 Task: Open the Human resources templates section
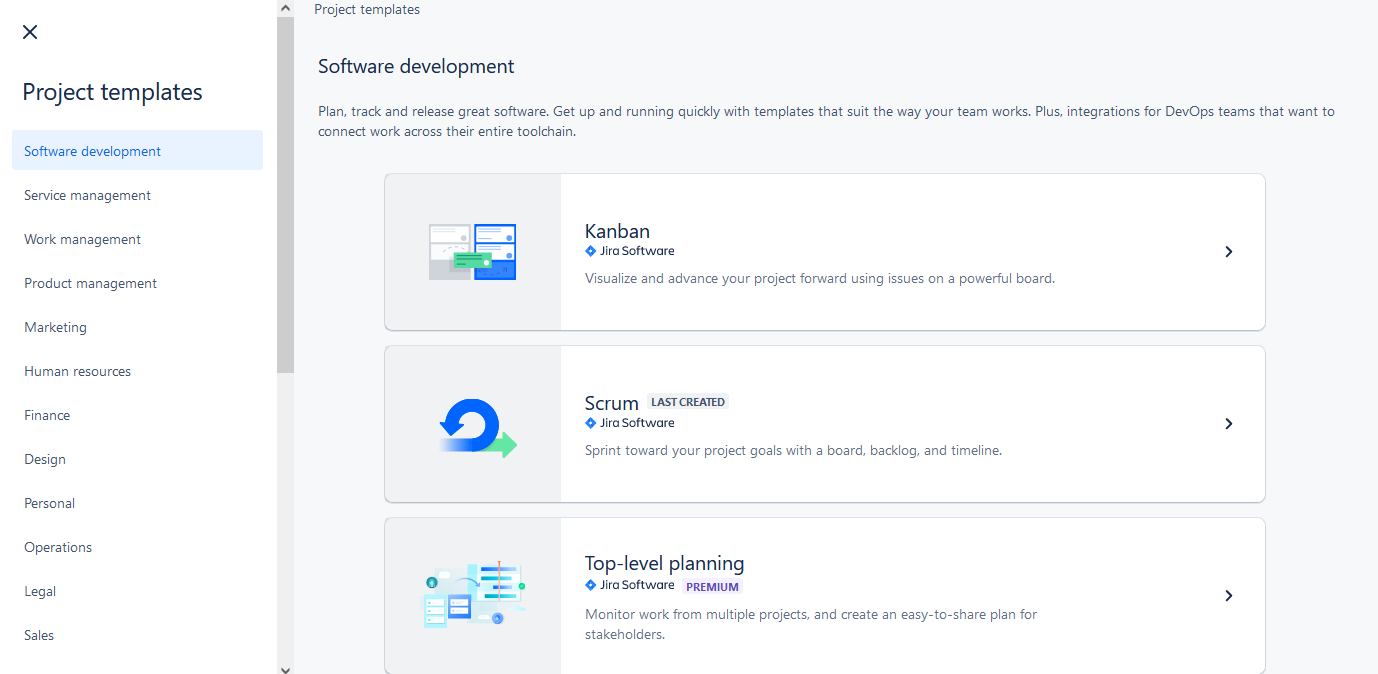(77, 370)
